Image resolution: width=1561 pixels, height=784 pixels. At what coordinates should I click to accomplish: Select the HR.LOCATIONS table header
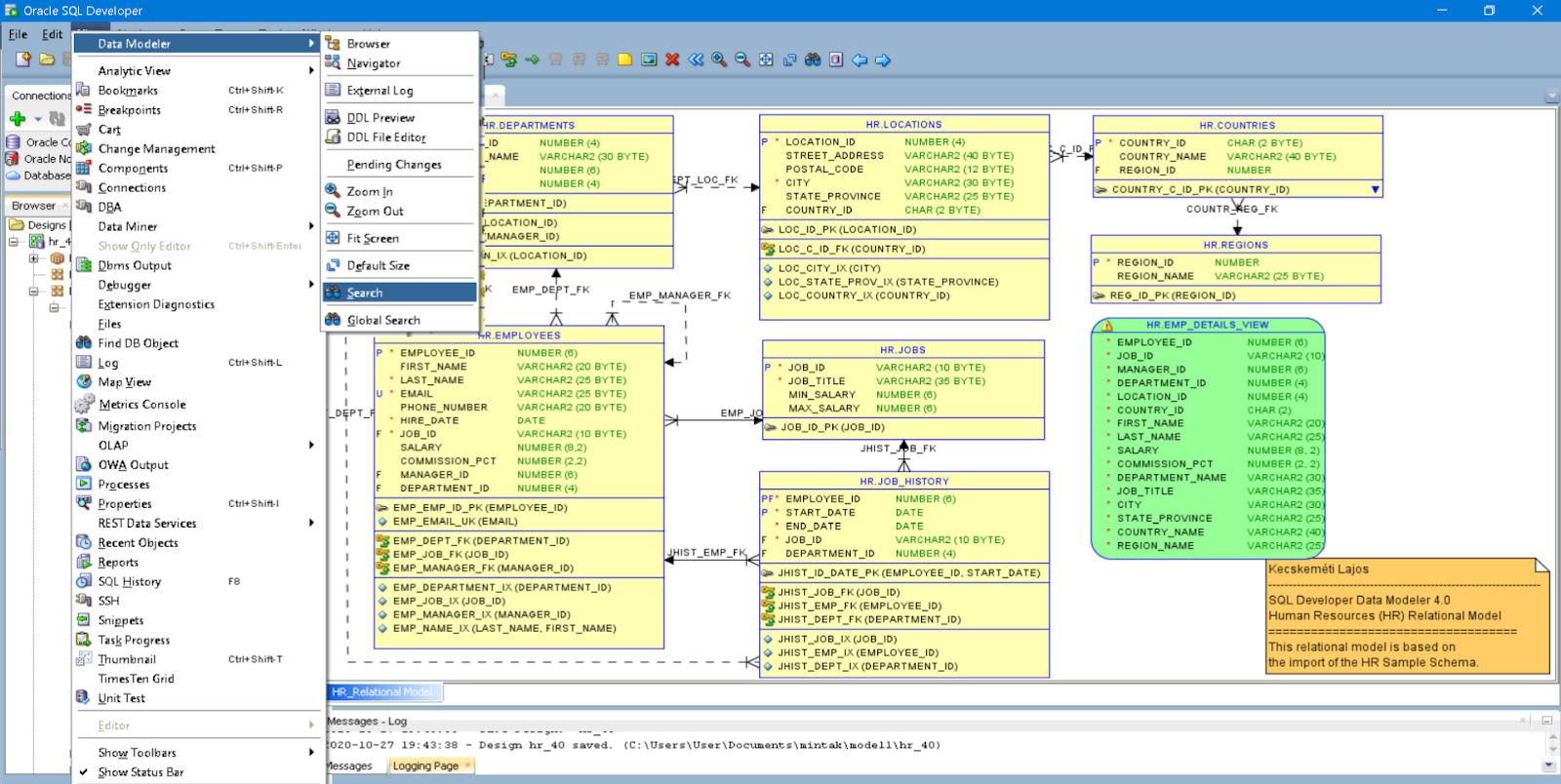(904, 125)
